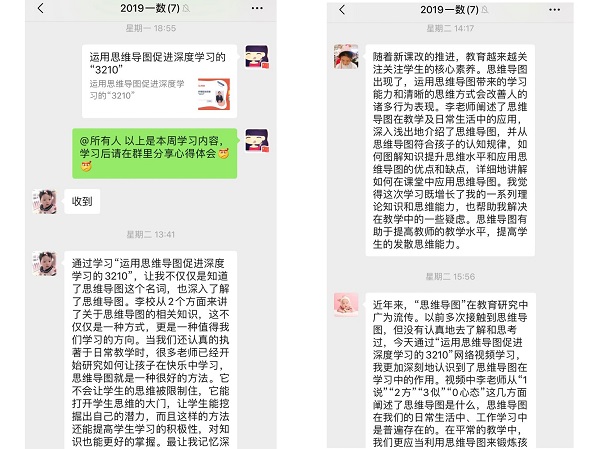
Task: Tap sender avatar beside shared article
Action: pyautogui.click(x=257, y=57)
